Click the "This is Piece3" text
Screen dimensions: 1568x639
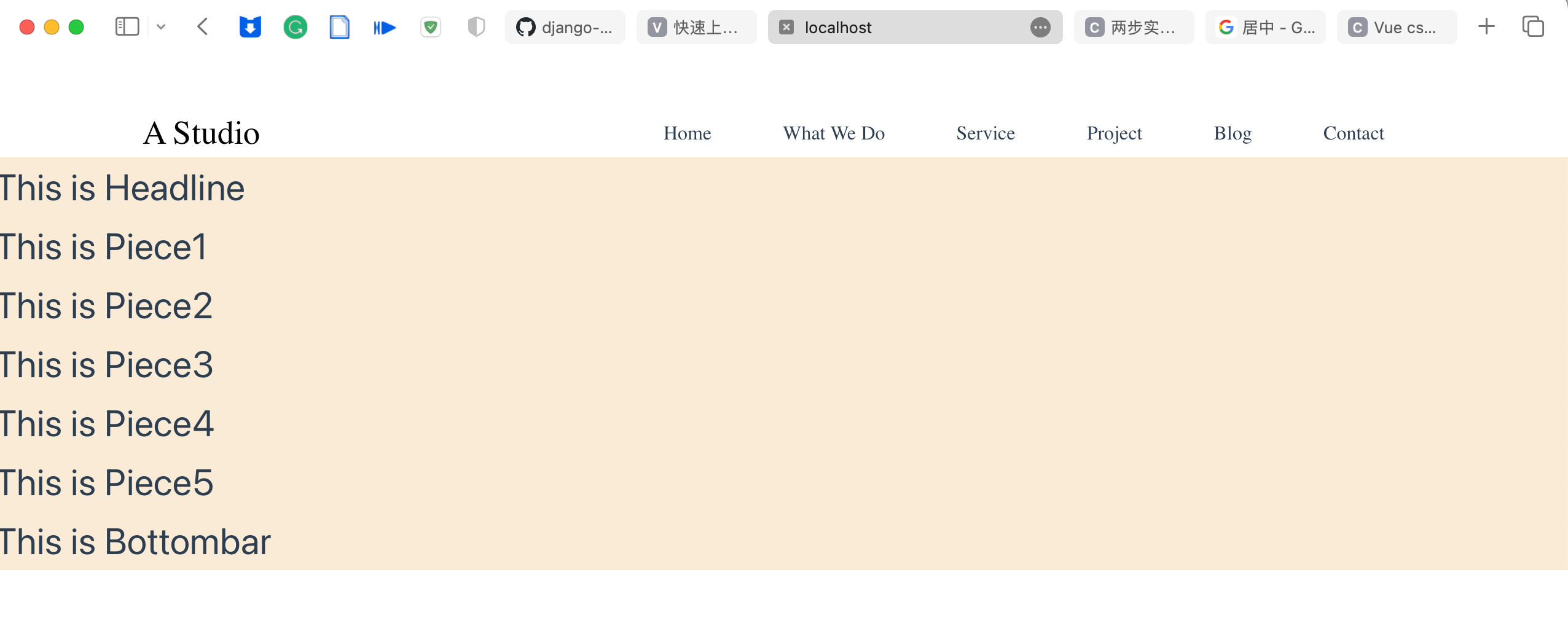point(107,365)
